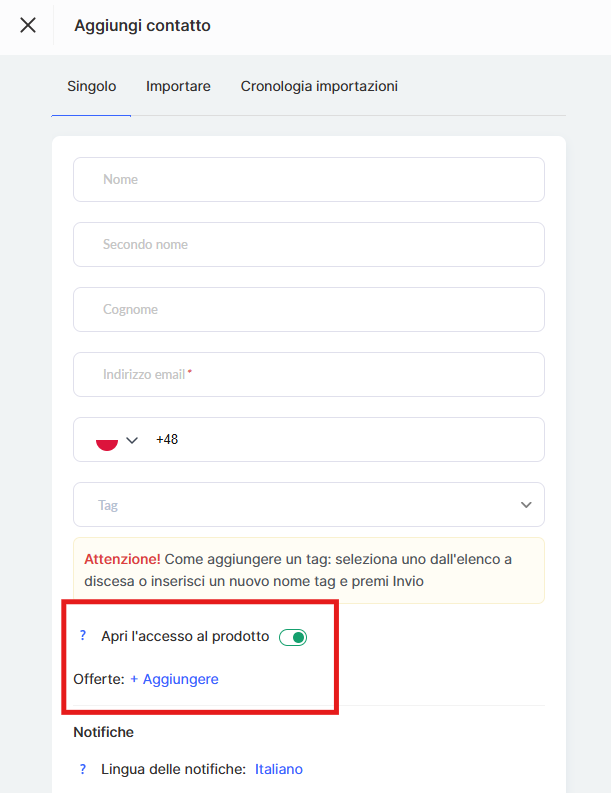Open the Importare tab
Image resolution: width=611 pixels, height=793 pixels.
tap(178, 87)
